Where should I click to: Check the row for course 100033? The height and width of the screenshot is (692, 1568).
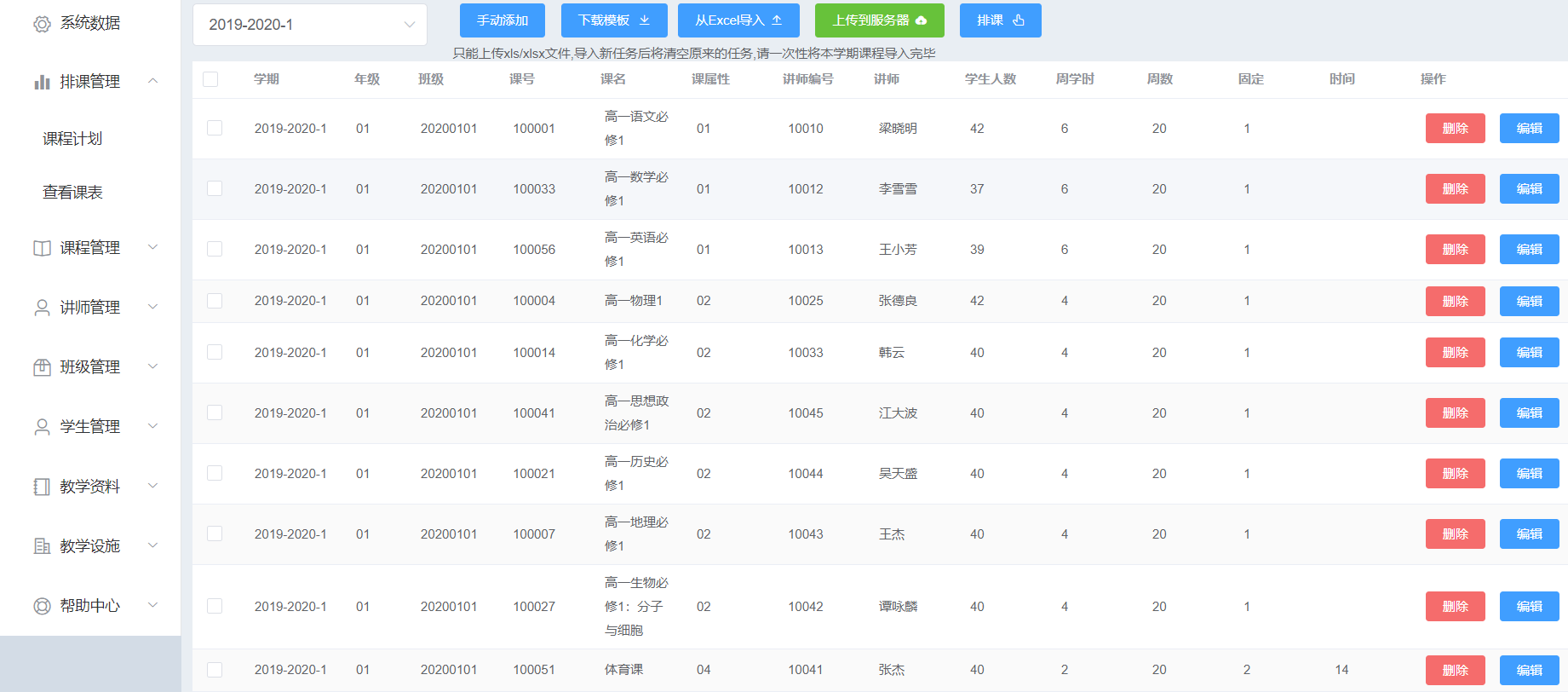click(215, 188)
